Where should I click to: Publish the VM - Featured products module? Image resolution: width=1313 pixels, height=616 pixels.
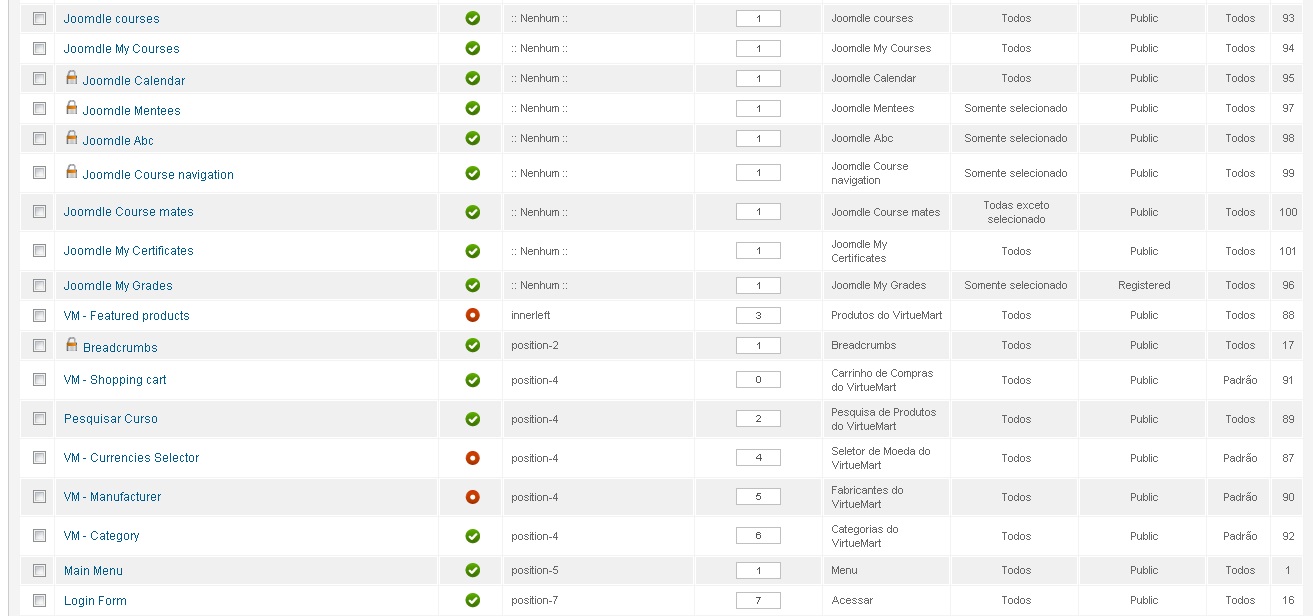coord(473,315)
